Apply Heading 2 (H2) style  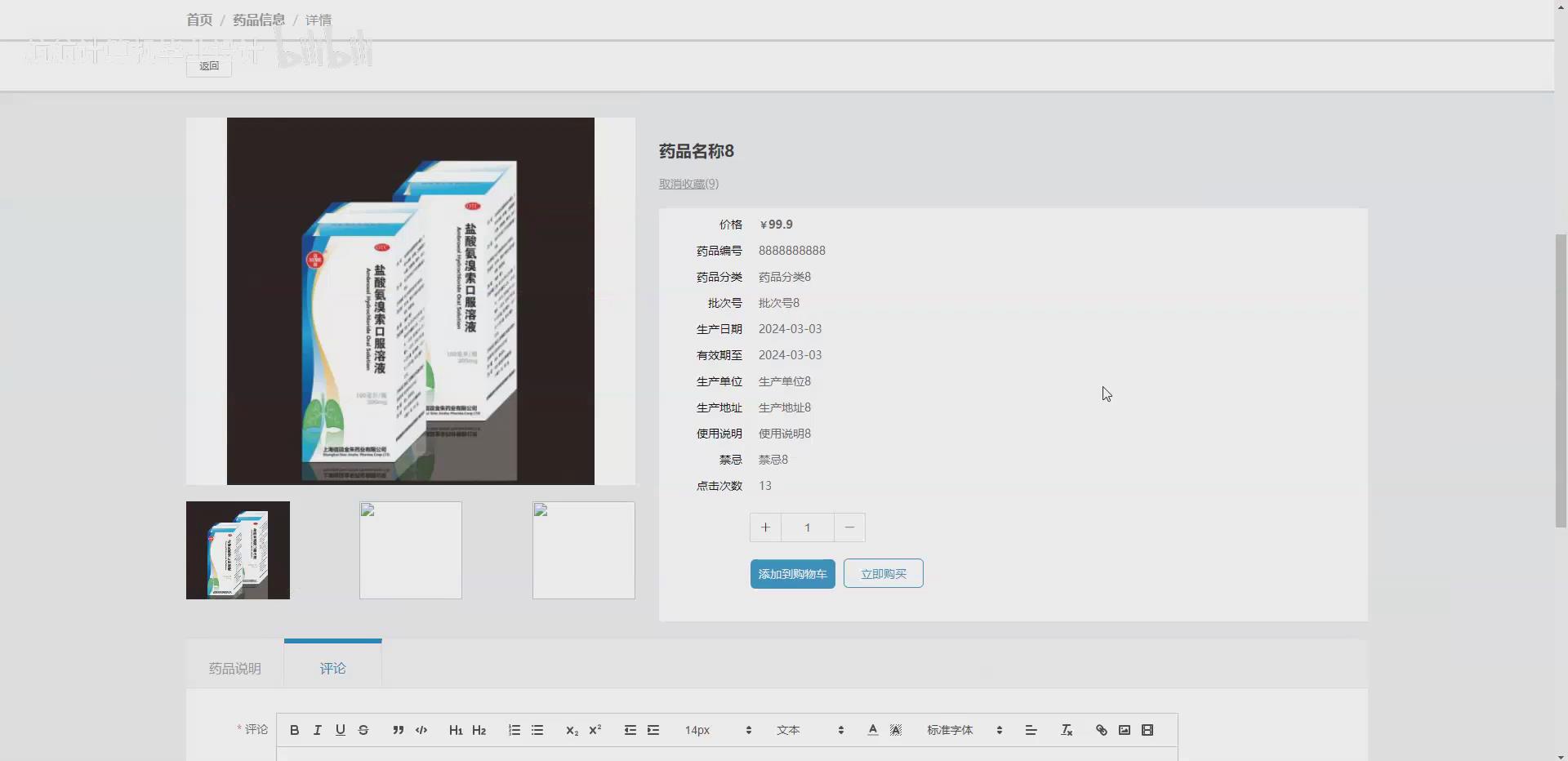pyautogui.click(x=479, y=730)
